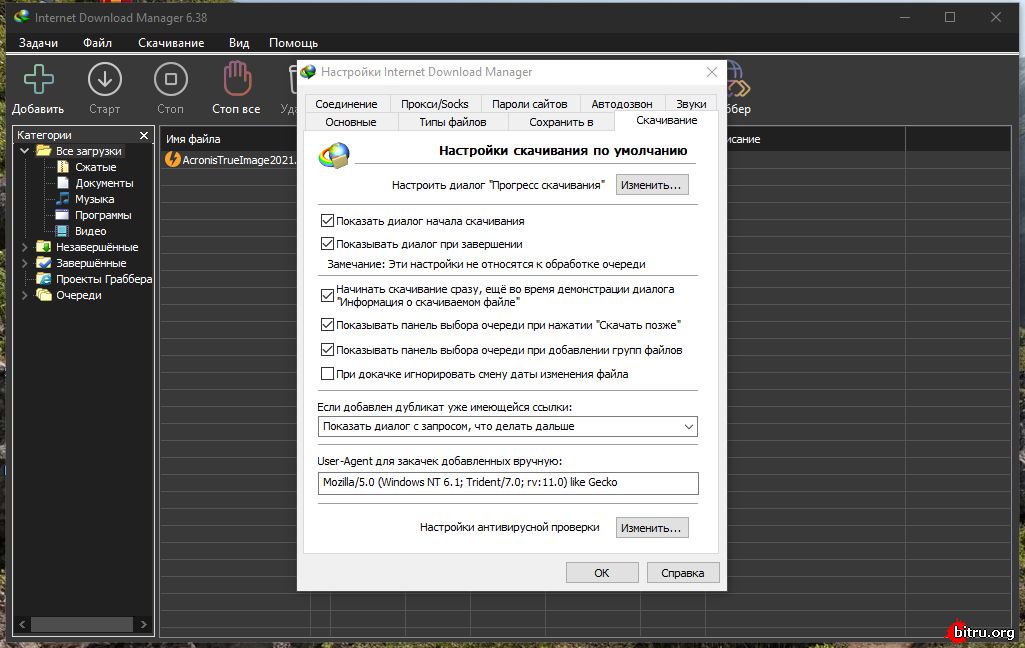Select the Сжатые category icon

(x=63, y=167)
